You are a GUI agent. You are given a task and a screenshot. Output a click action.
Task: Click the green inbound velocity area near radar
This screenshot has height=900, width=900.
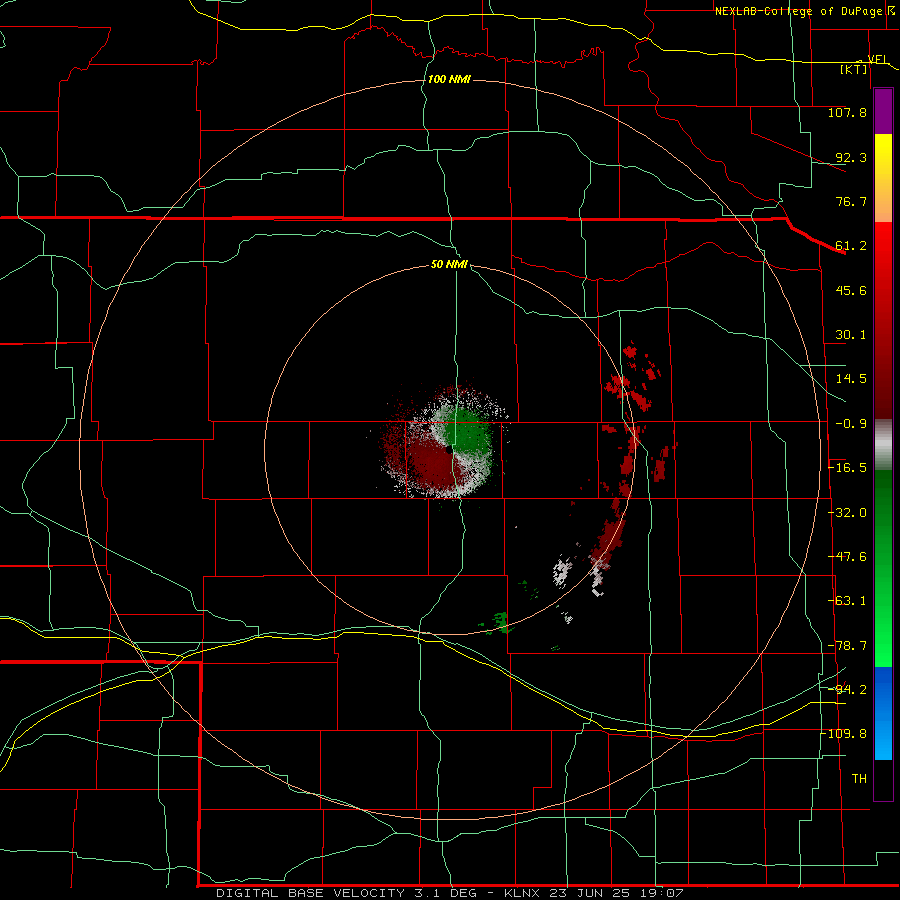471,433
